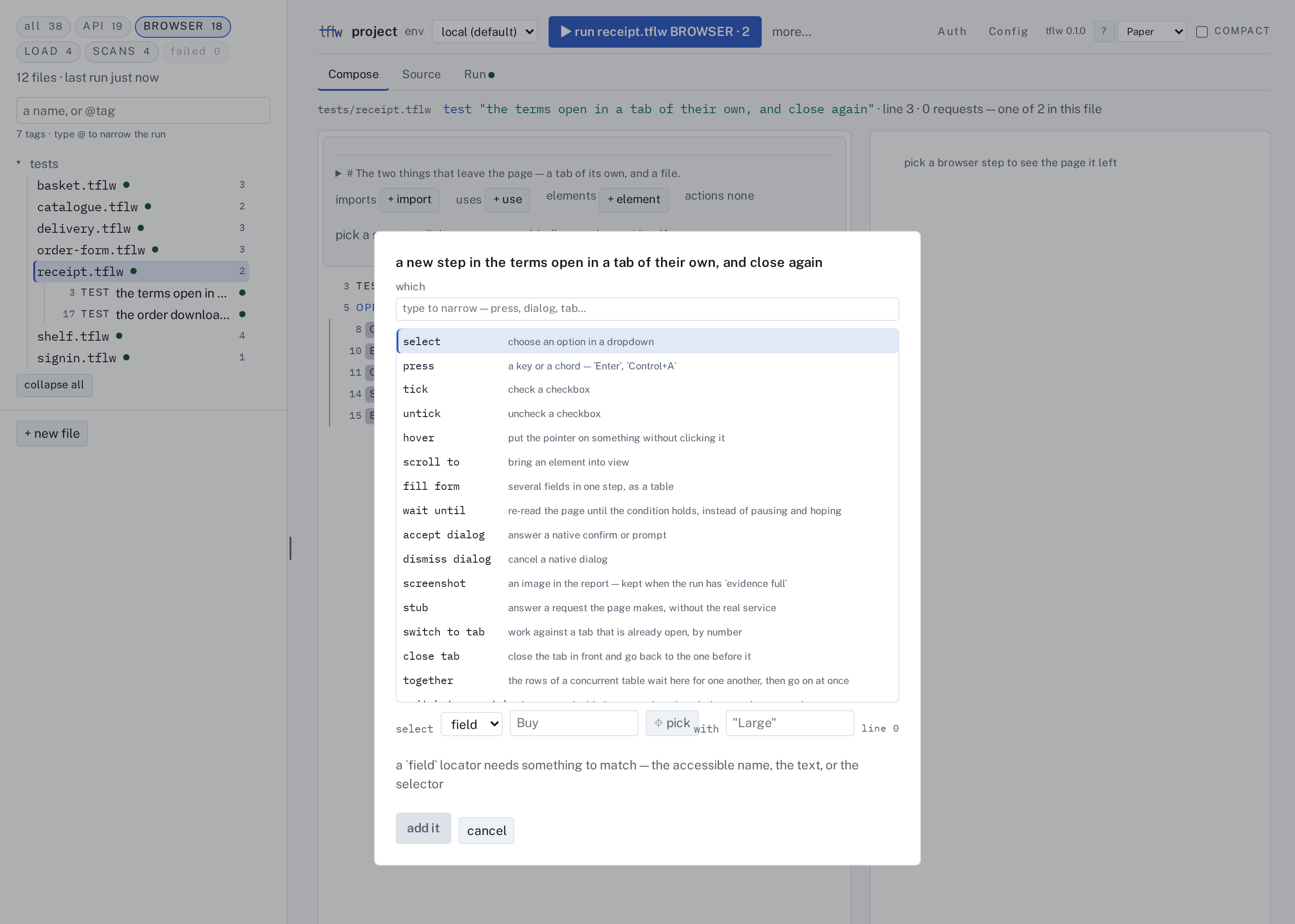Open the more... link

point(791,32)
